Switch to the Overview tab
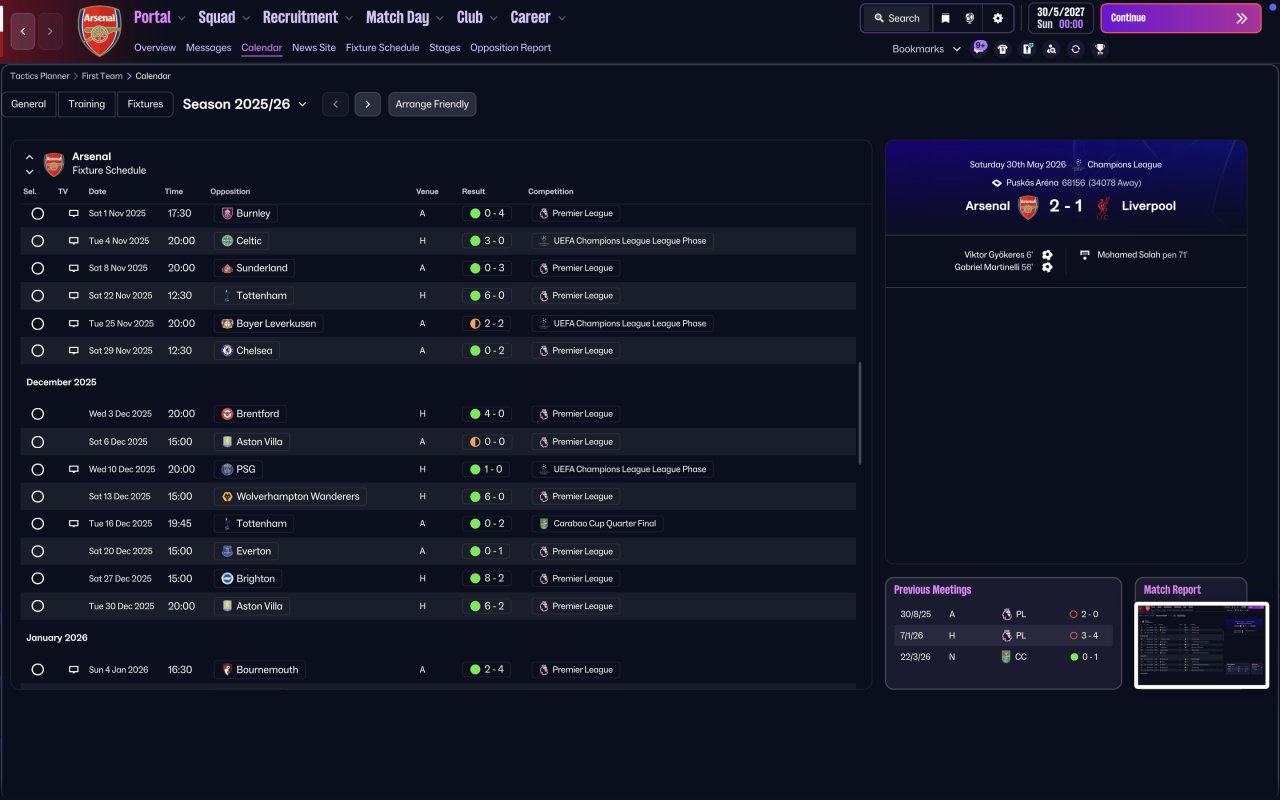Image resolution: width=1280 pixels, height=800 pixels. [x=155, y=48]
